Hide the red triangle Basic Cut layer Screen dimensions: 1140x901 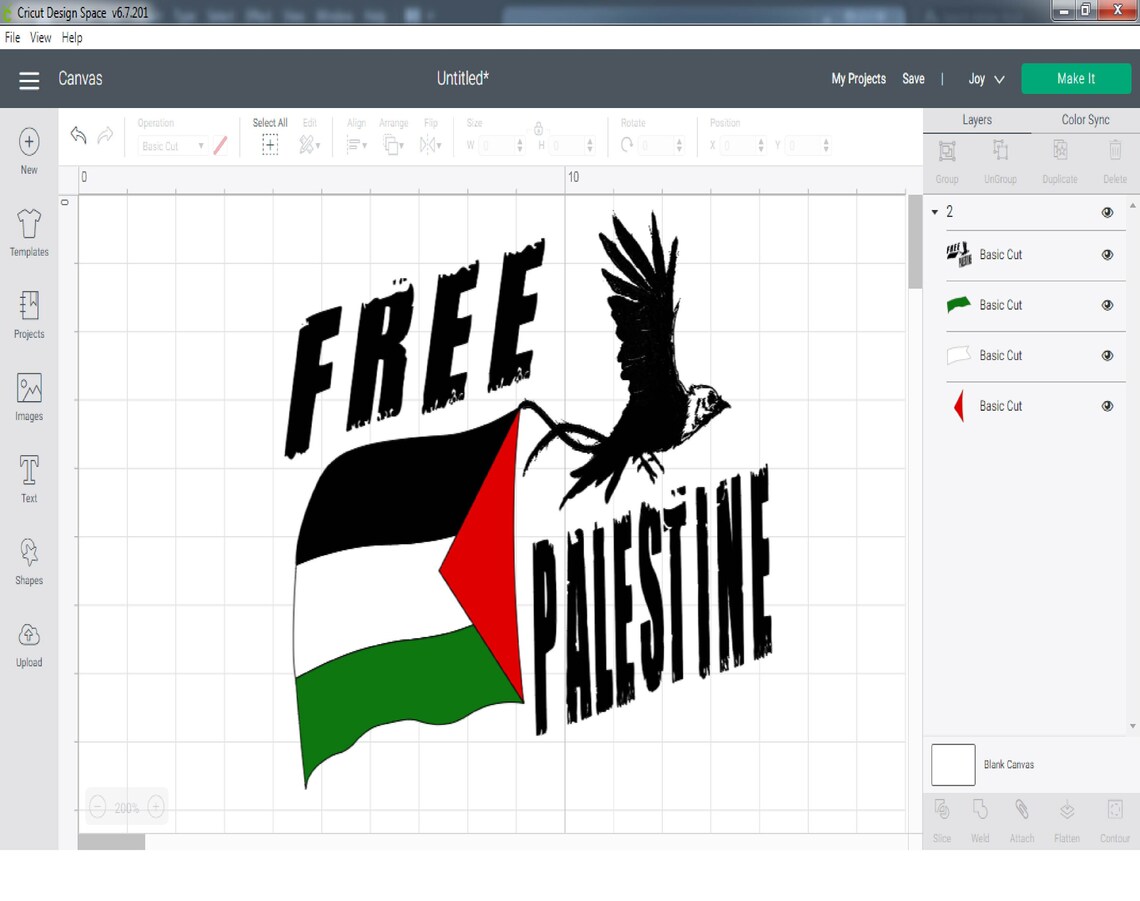pos(1107,406)
